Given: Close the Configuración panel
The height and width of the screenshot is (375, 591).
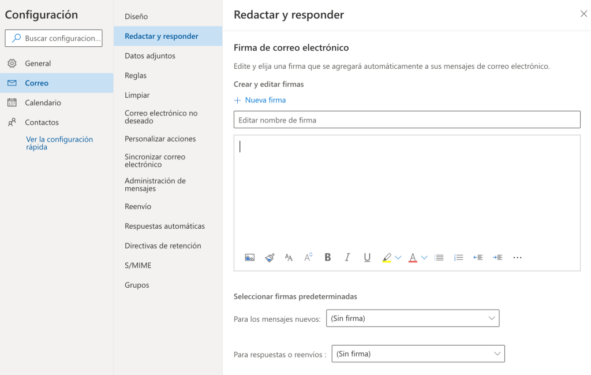Looking at the screenshot, I should click(x=584, y=14).
